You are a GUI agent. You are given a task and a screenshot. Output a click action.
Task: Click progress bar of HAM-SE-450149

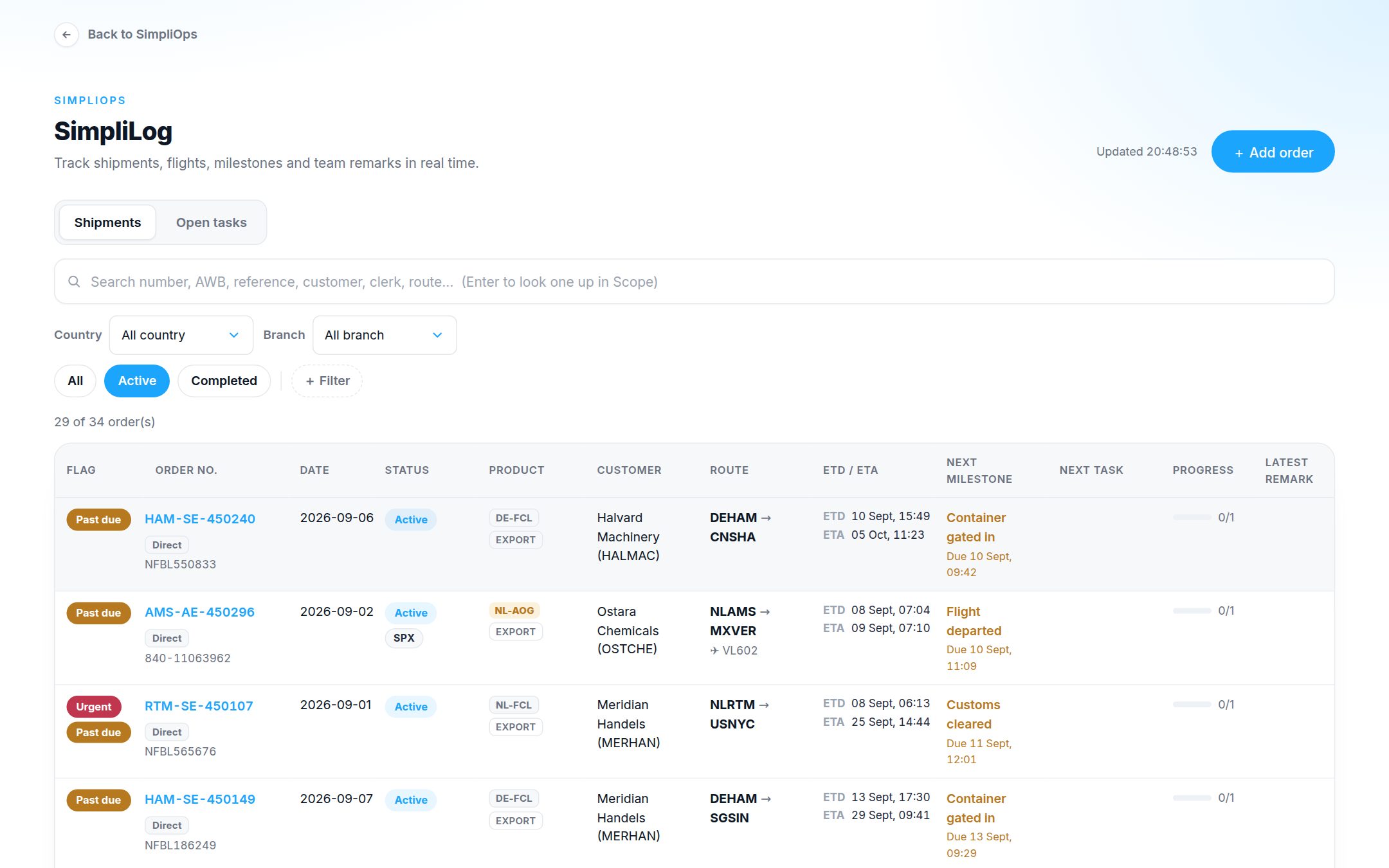pos(1192,798)
